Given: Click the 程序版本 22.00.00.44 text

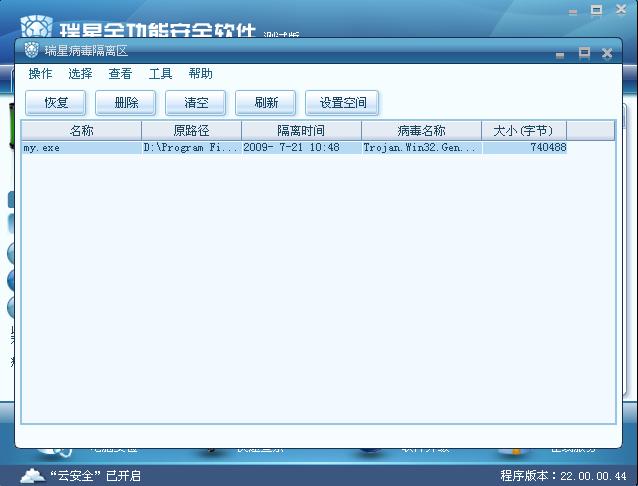Looking at the screenshot, I should [x=564, y=475].
